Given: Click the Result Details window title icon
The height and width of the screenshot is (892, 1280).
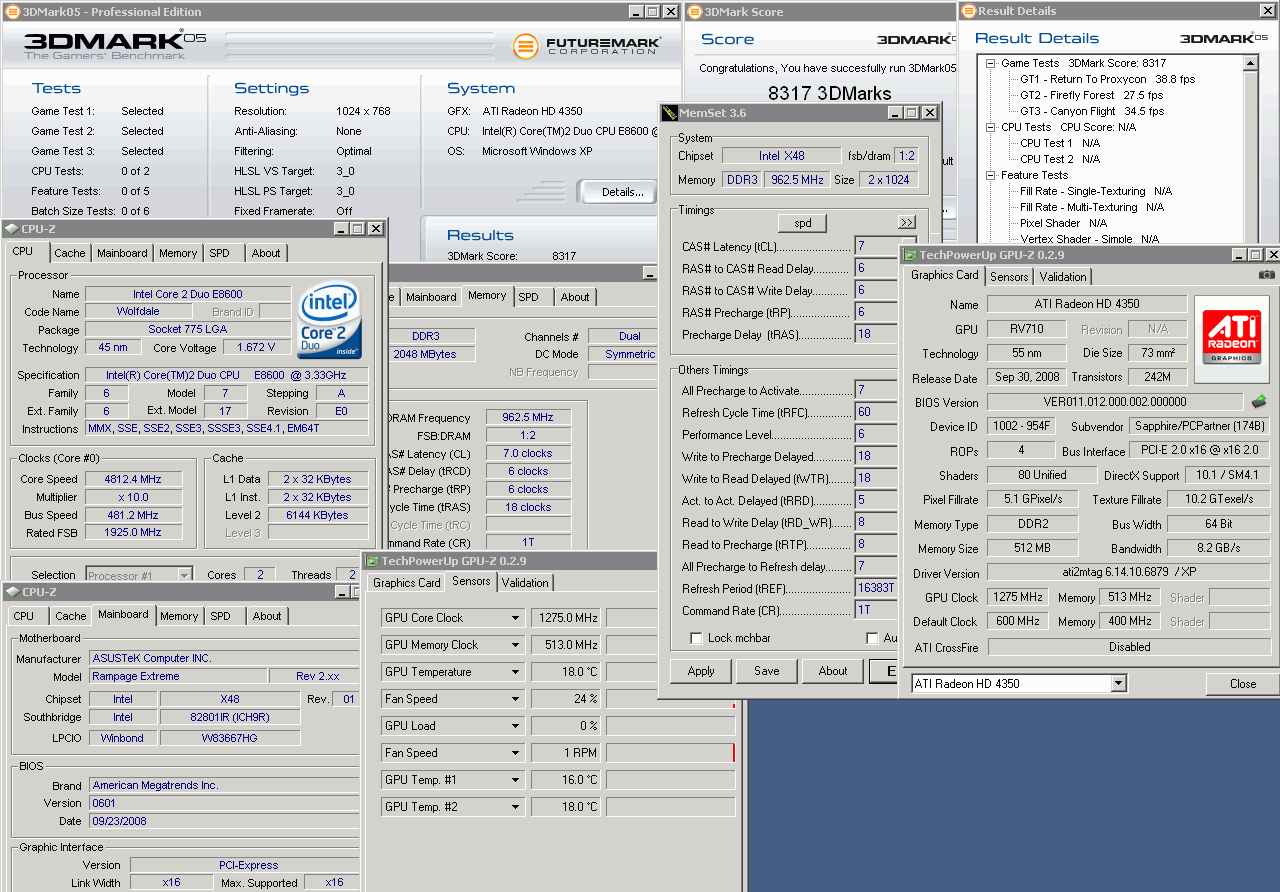Looking at the screenshot, I should point(967,11).
